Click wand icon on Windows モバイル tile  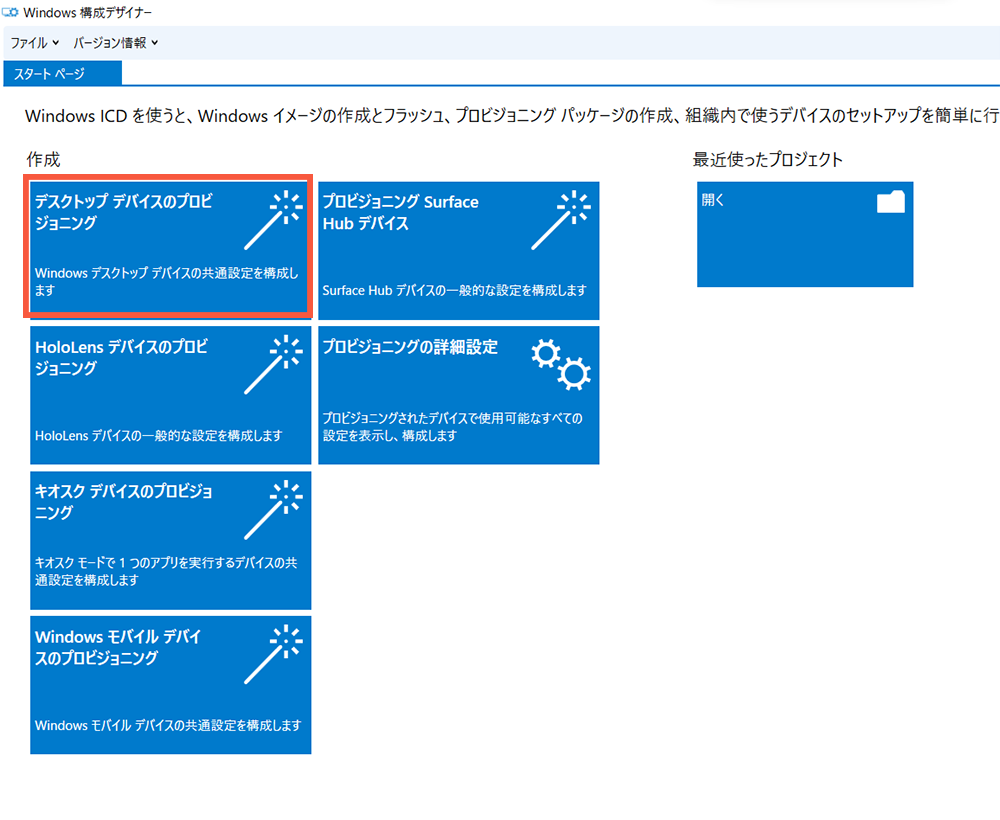pos(274,654)
